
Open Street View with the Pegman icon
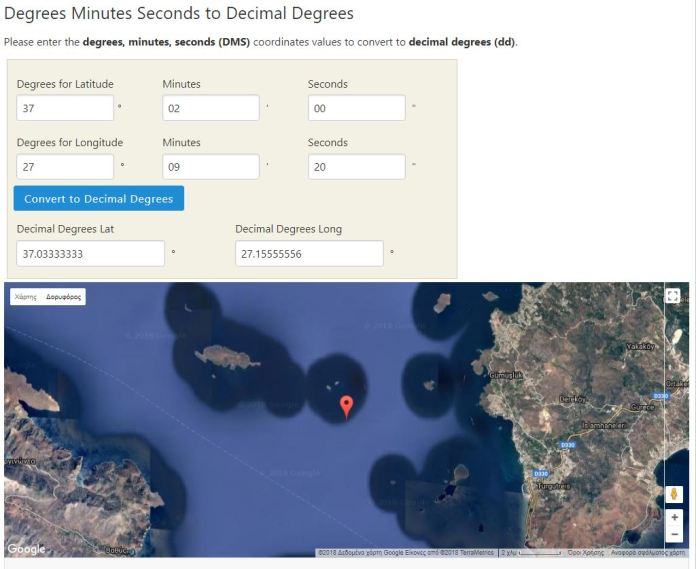pyautogui.click(x=674, y=495)
